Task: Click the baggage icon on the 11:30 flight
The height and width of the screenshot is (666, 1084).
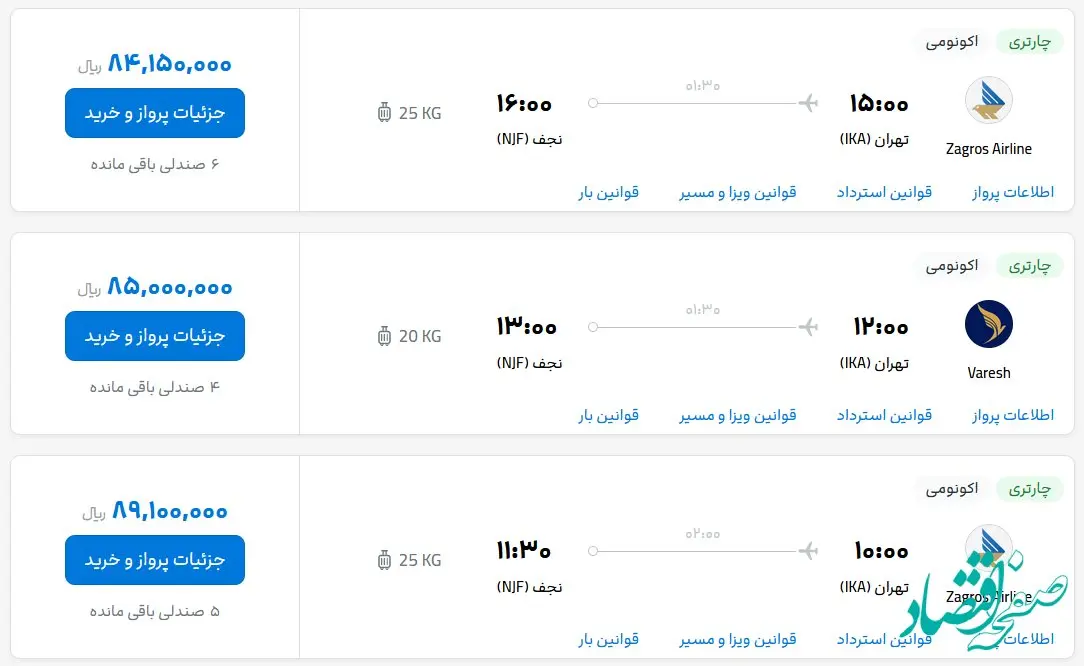Action: [384, 560]
